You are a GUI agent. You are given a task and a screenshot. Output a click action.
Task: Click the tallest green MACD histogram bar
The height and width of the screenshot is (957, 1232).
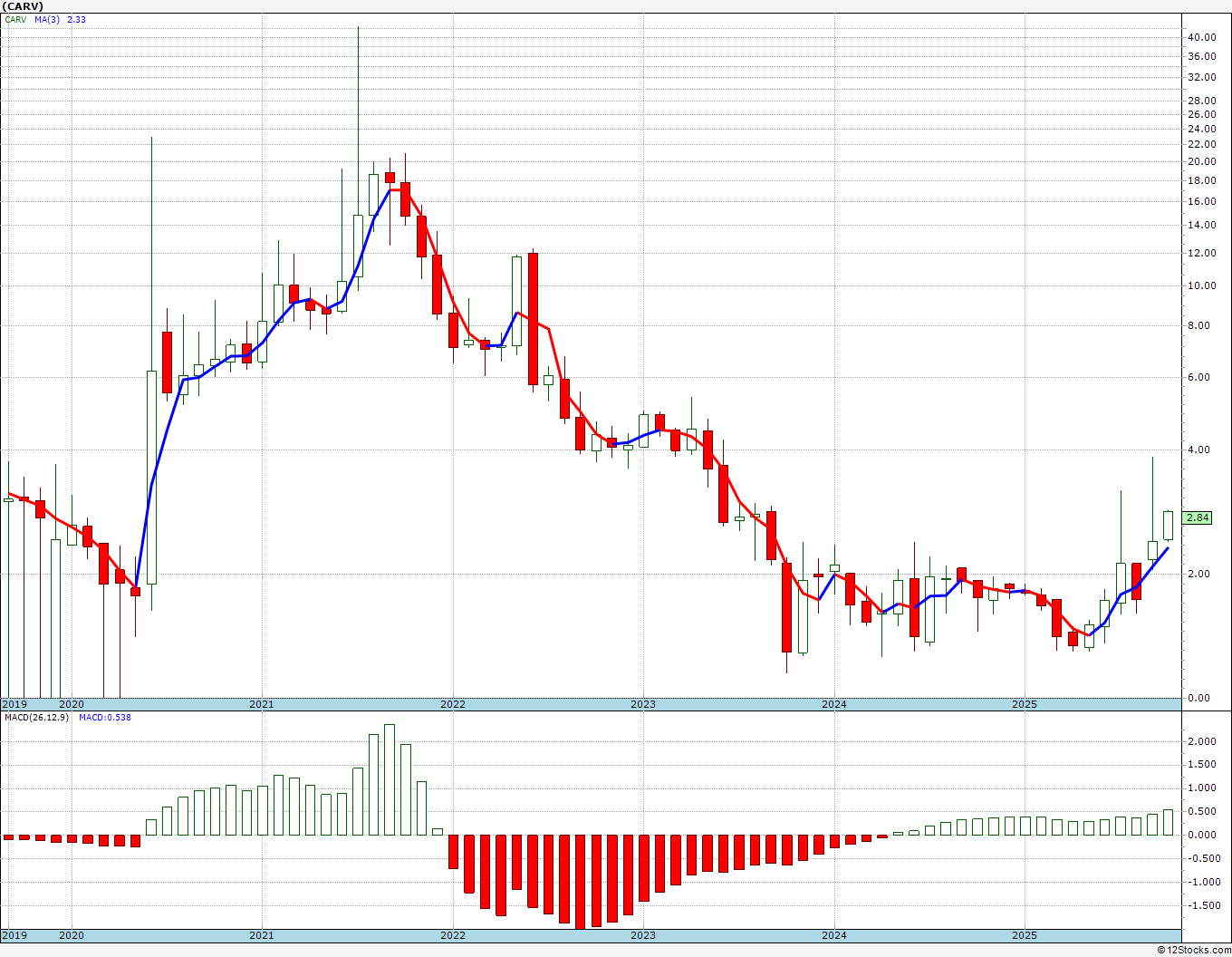tap(390, 779)
